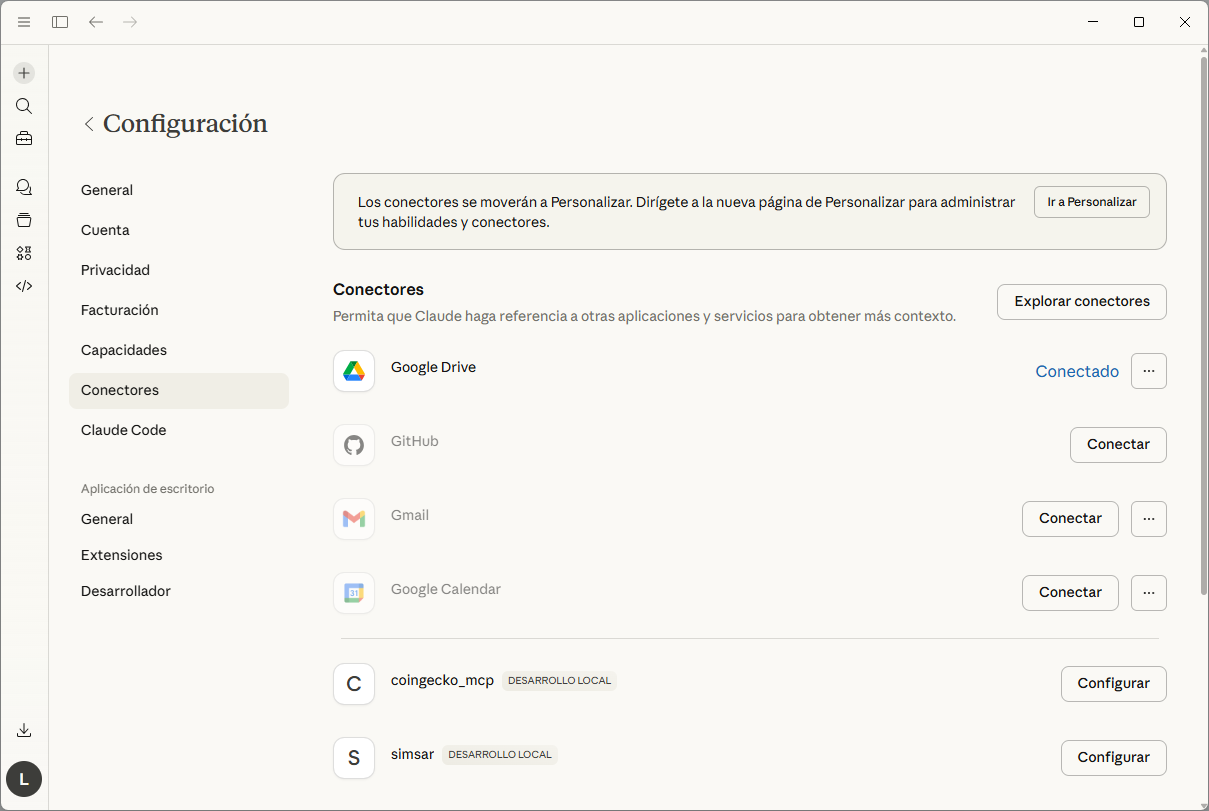Click the new chat plus icon
Screen dimensions: 1209x811
(x=24, y=73)
